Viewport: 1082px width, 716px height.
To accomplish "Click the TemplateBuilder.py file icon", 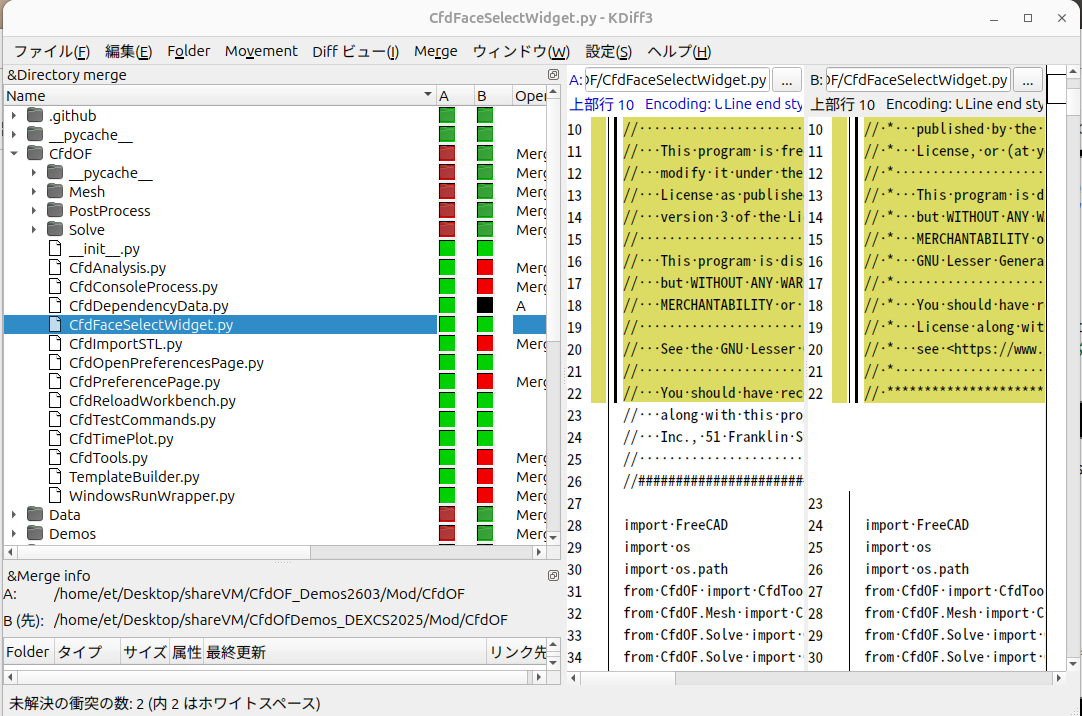I will click(57, 477).
